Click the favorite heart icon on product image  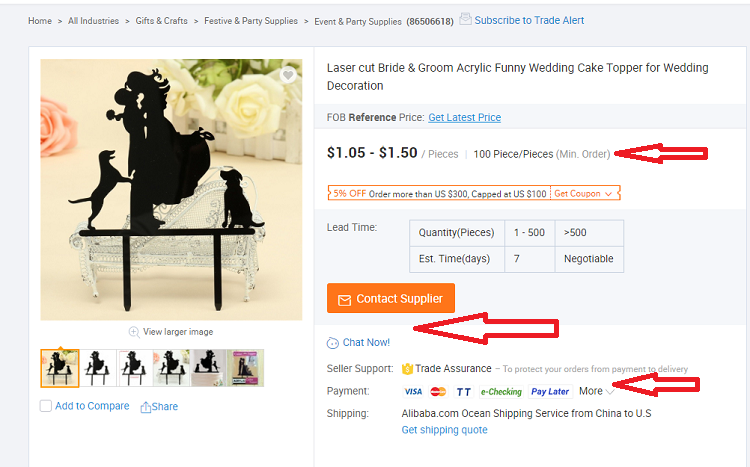[288, 75]
